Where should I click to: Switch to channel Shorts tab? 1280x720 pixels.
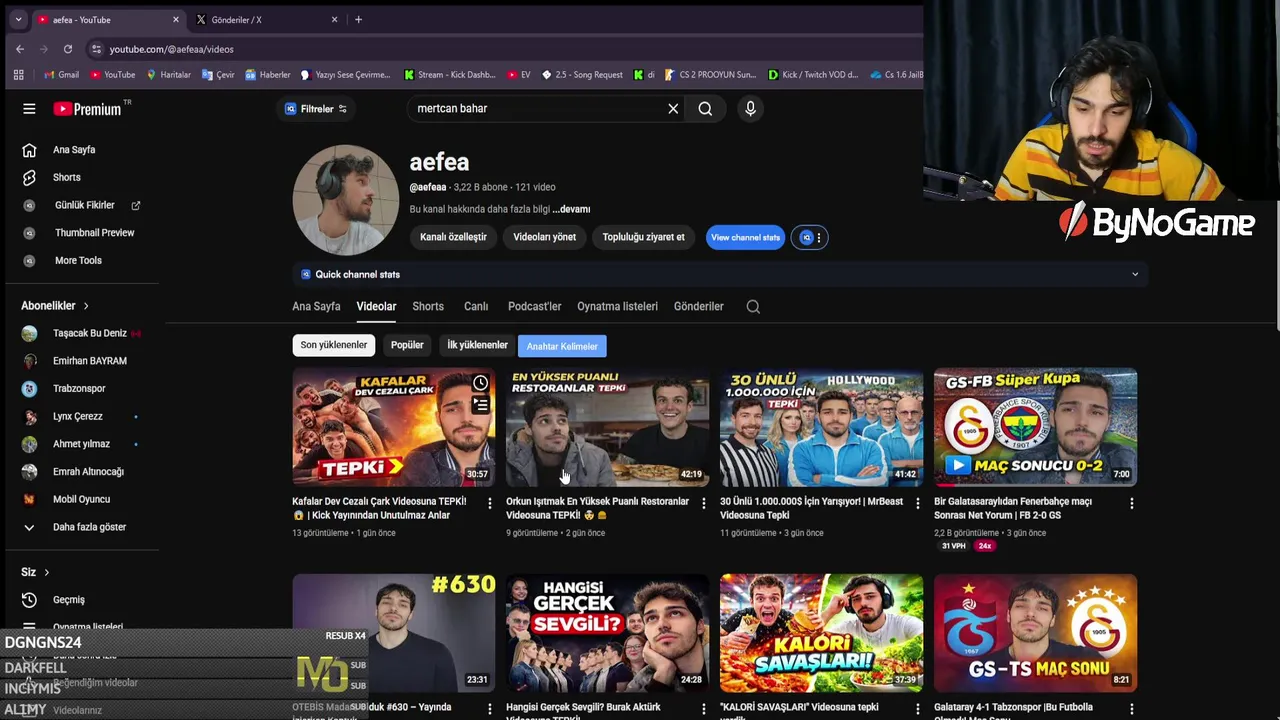(x=428, y=306)
